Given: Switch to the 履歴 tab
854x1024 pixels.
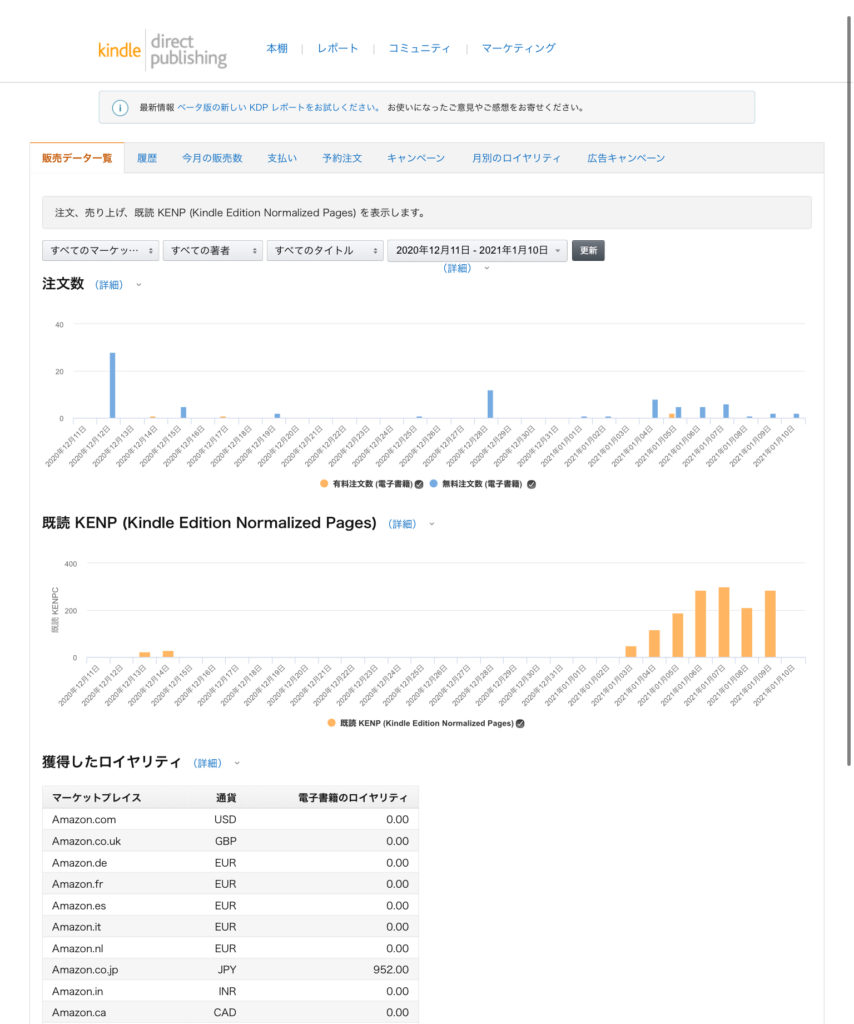Looking at the screenshot, I should (147, 158).
